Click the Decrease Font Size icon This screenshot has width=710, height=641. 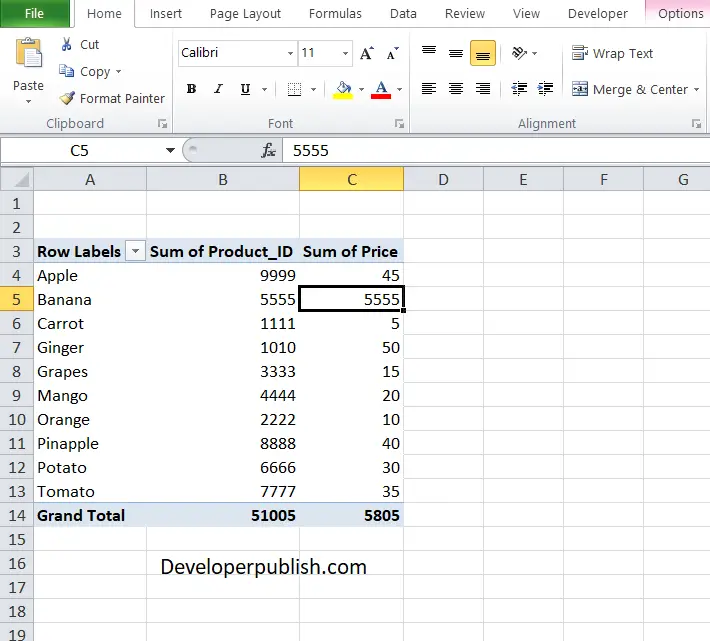(393, 53)
